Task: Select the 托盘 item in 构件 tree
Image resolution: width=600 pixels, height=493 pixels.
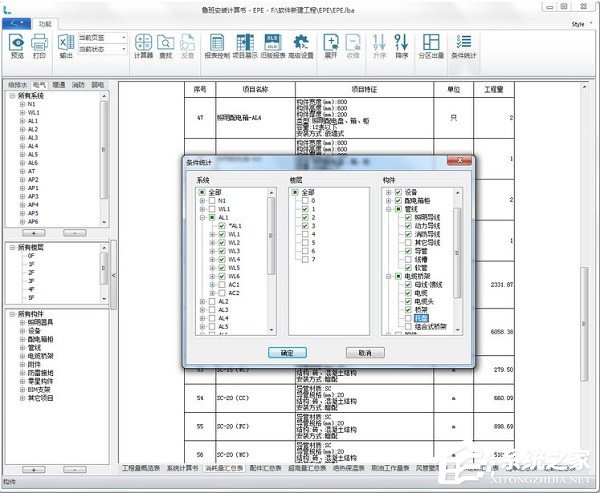Action: 421,318
